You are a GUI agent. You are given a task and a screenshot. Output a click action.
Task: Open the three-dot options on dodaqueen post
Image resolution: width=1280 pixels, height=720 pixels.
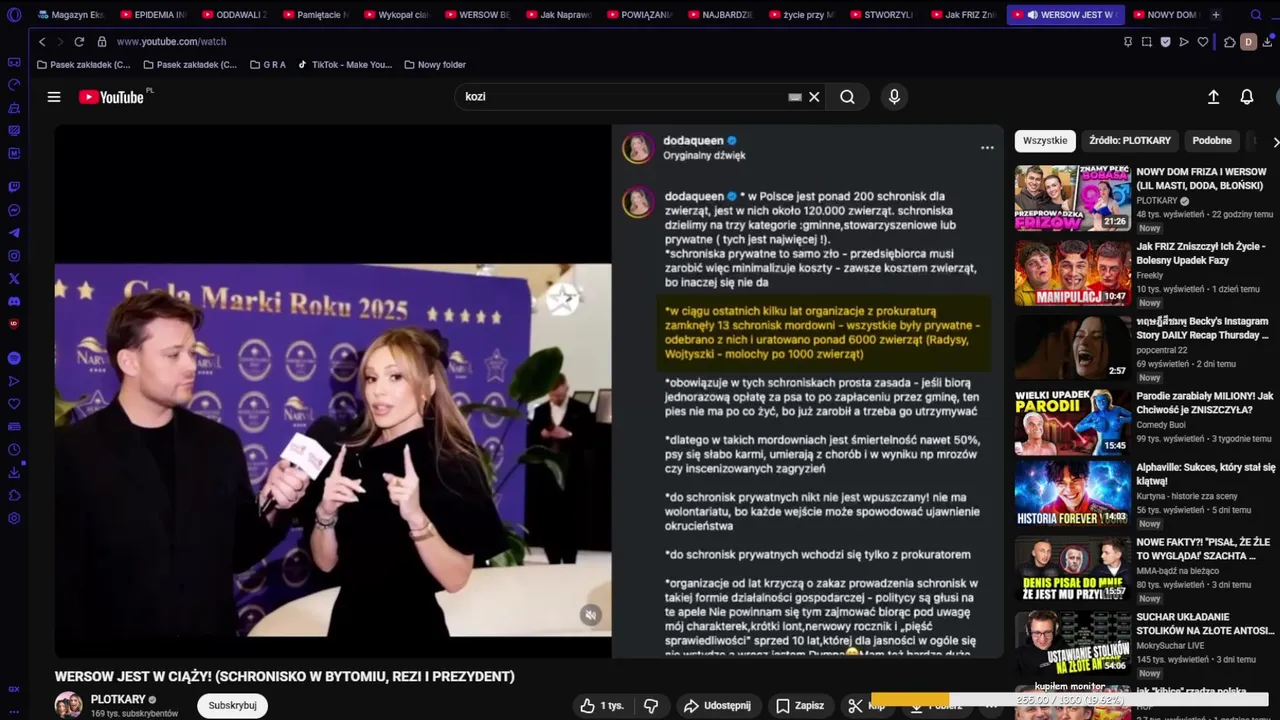987,148
